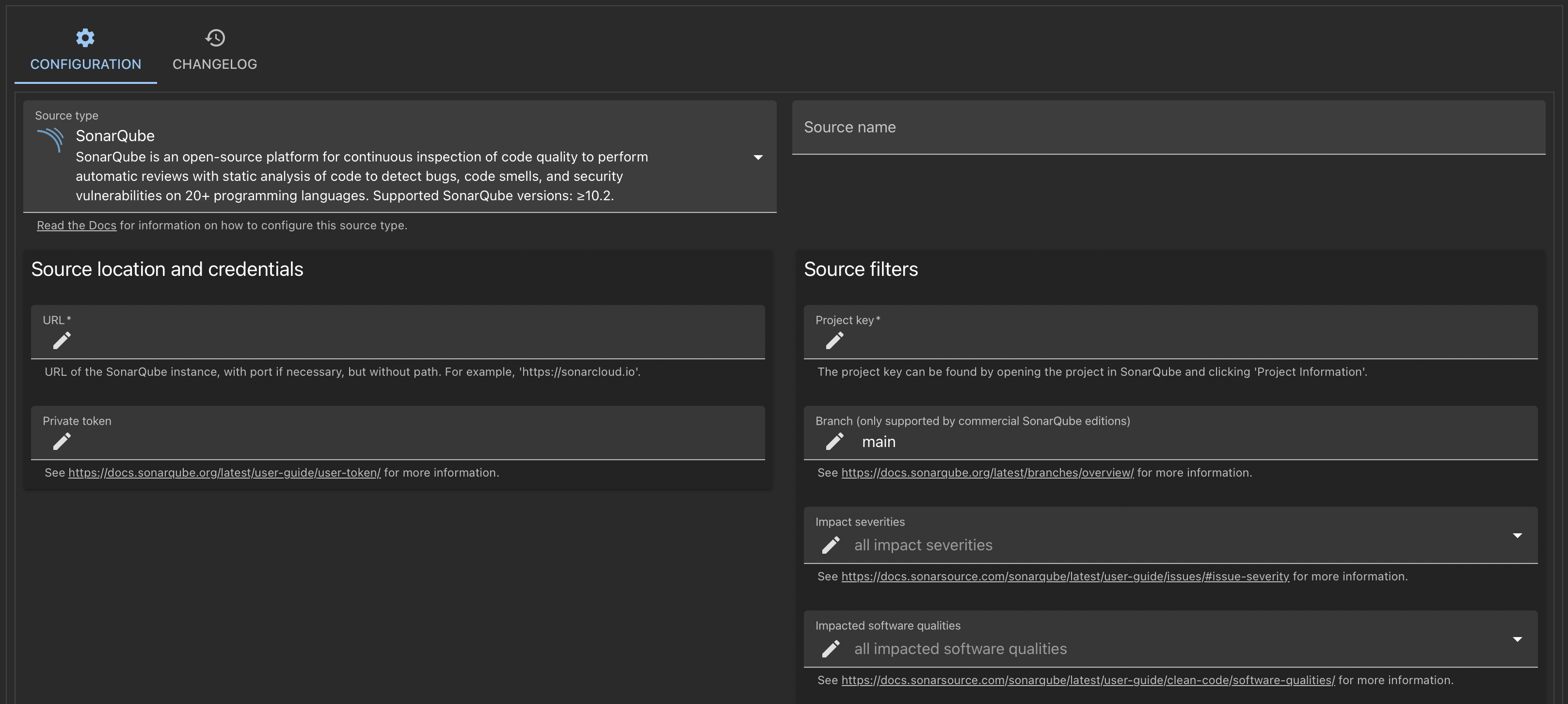Image resolution: width=1568 pixels, height=704 pixels.
Task: Click the pencil icon in Project key field
Action: pyautogui.click(x=834, y=340)
